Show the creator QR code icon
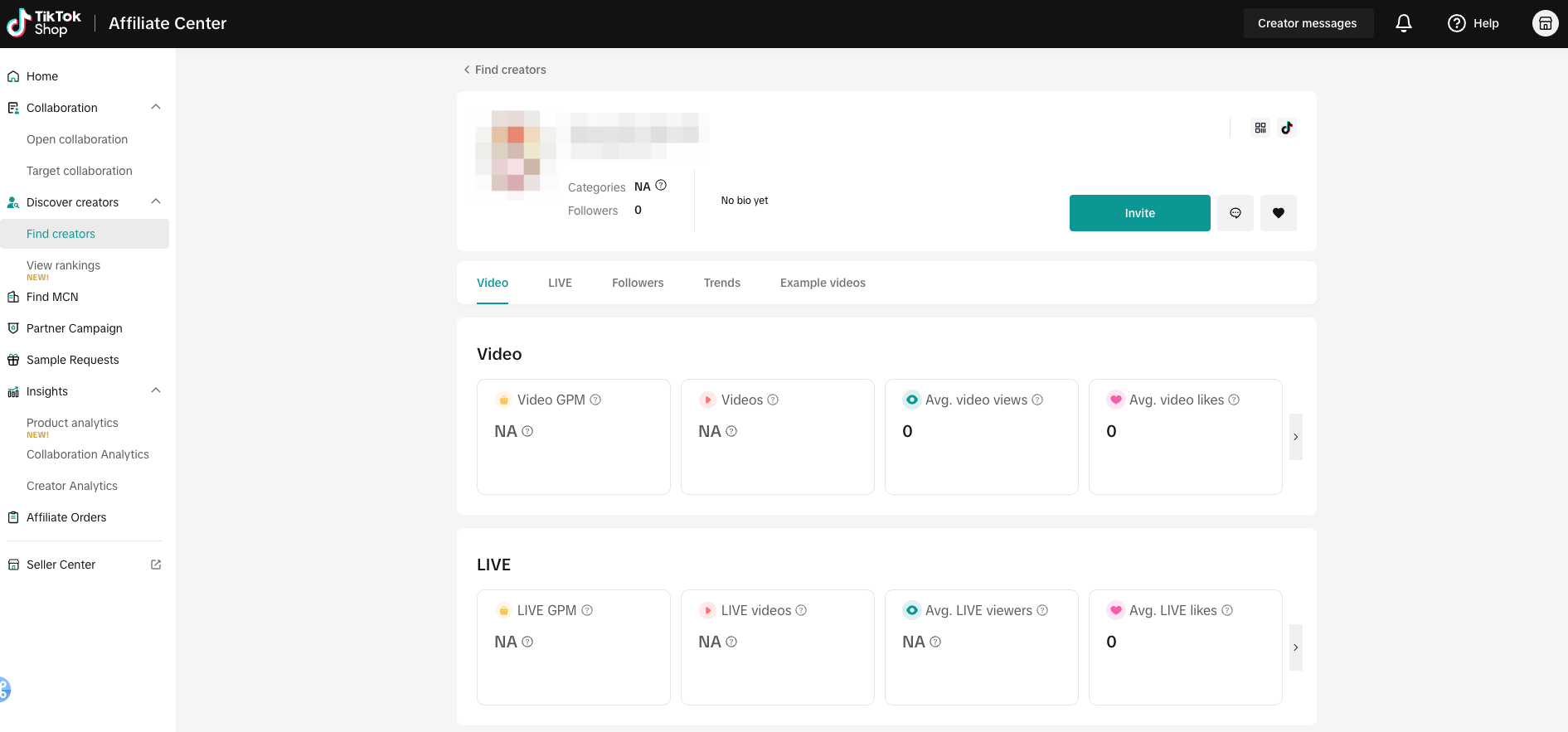 [1260, 128]
